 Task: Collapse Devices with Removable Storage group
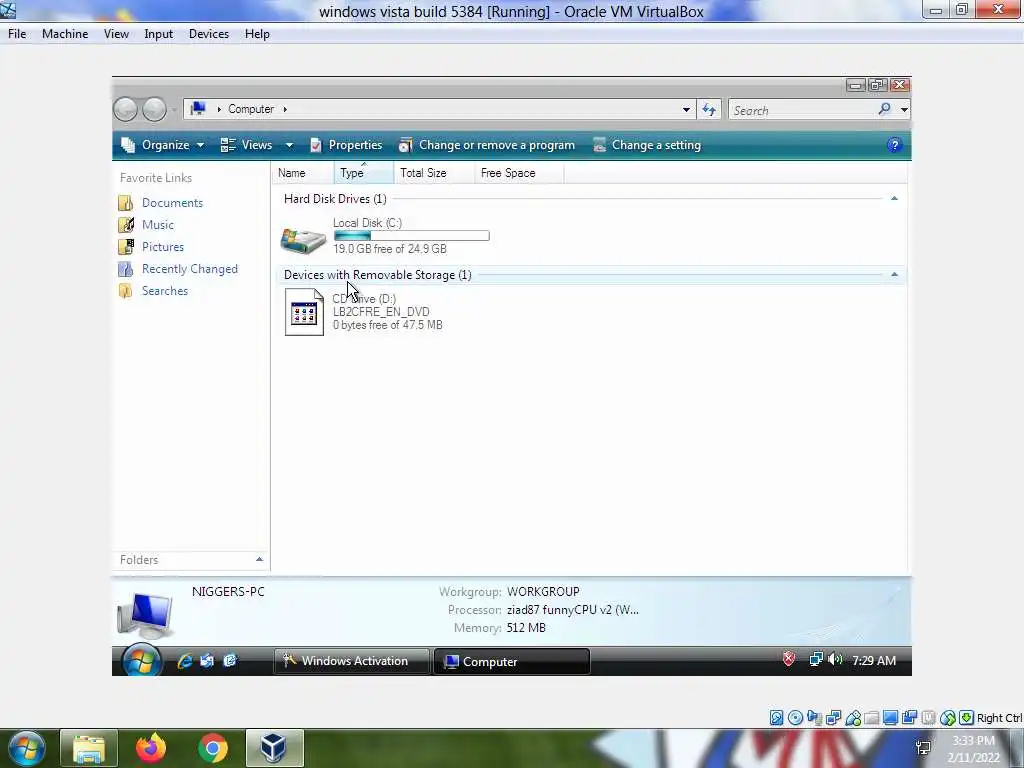click(x=894, y=275)
